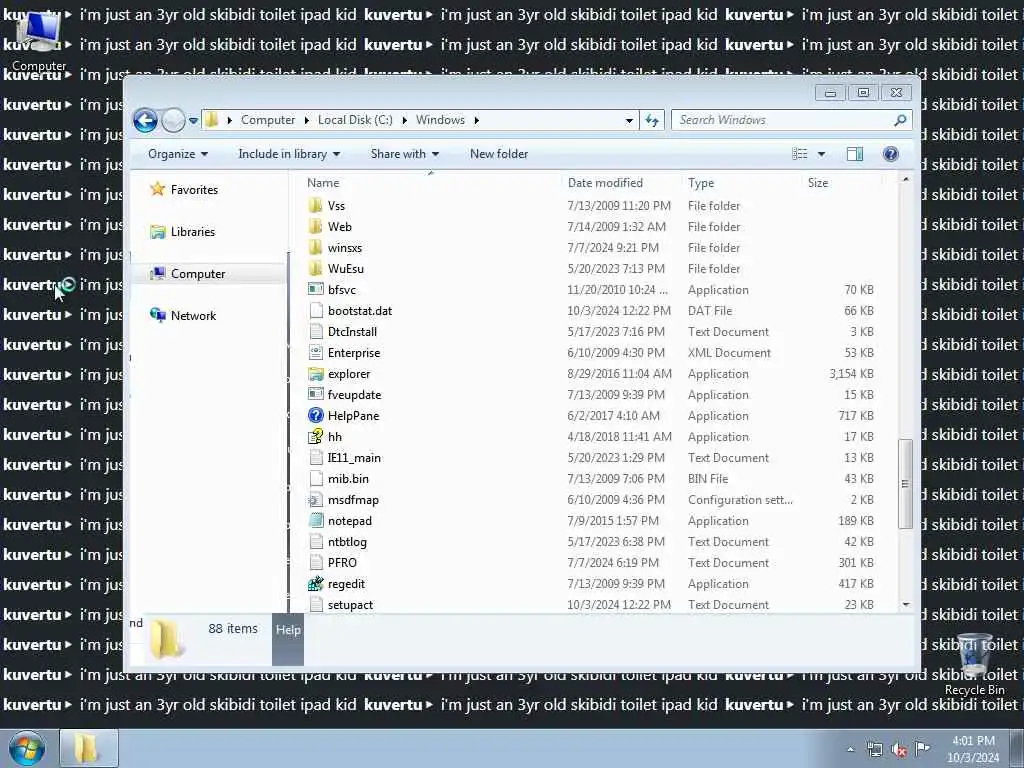The height and width of the screenshot is (768, 1024).
Task: Select the bootstat.dat file icon
Action: click(316, 311)
